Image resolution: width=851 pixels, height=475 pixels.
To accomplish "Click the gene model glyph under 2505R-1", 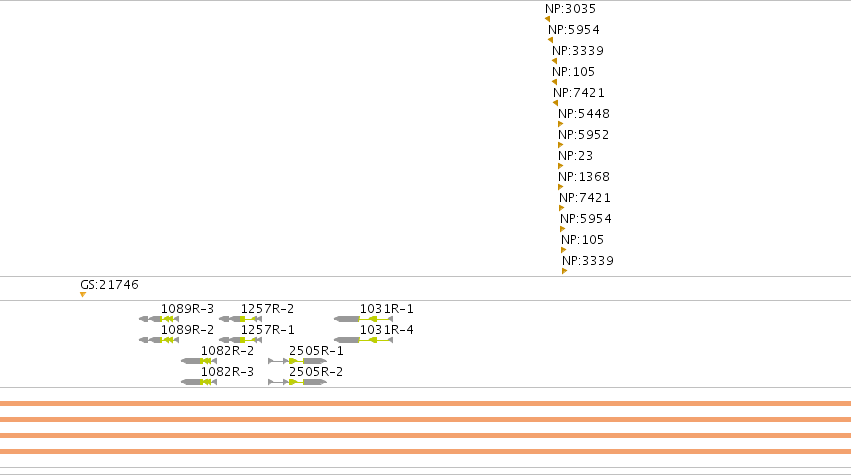I will click(x=297, y=361).
